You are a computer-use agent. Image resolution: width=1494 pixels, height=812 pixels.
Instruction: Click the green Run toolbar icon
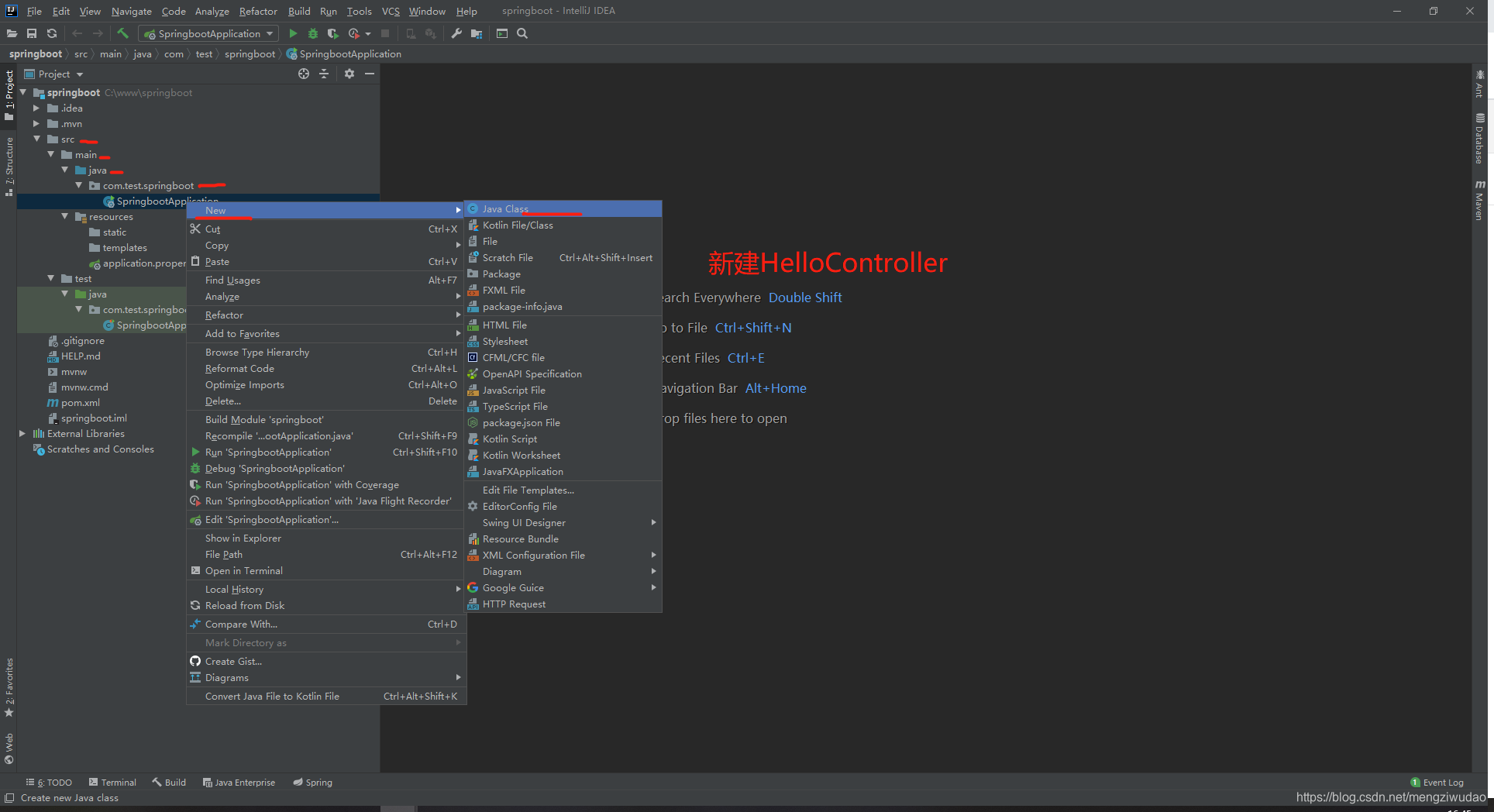[x=293, y=33]
